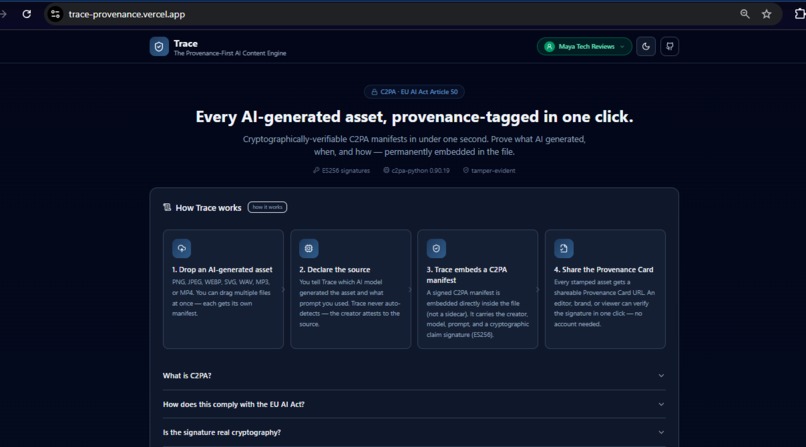Click the 'tamper-evident' label
This screenshot has width=806, height=447.
493,171
